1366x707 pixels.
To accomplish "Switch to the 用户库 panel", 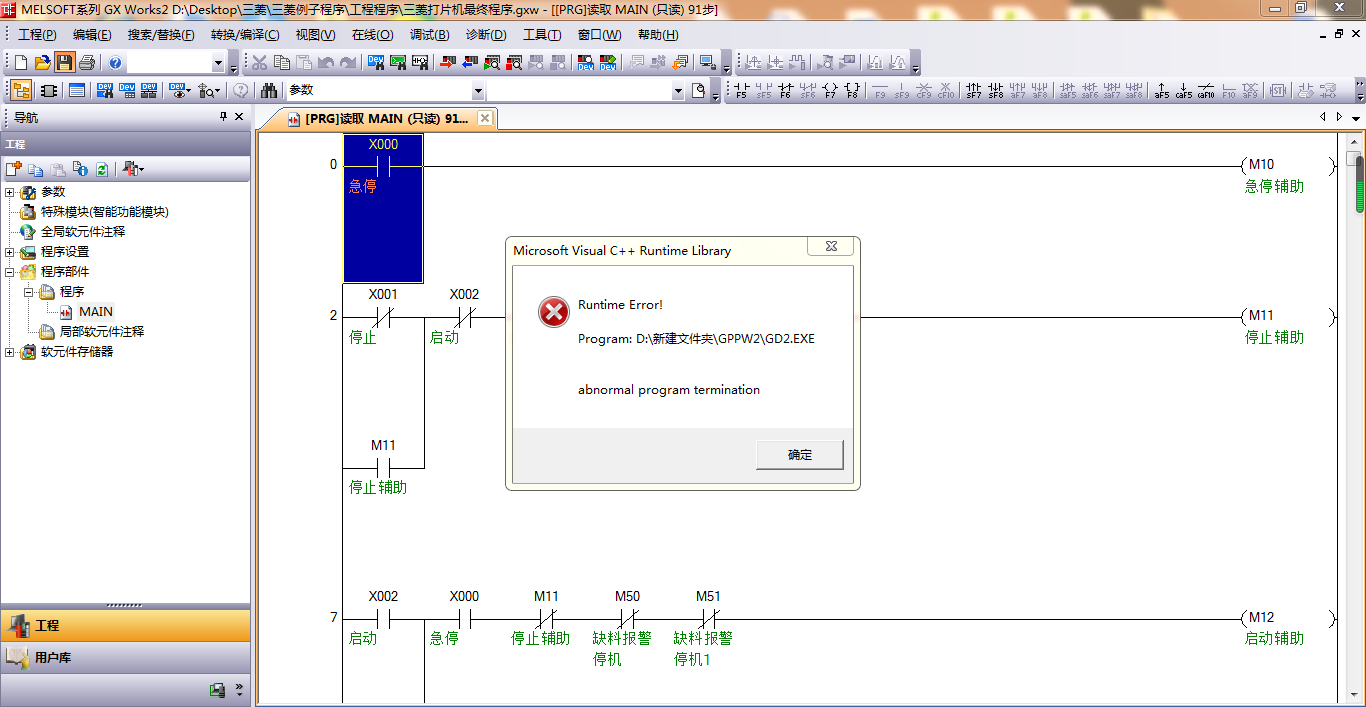I will coord(53,658).
